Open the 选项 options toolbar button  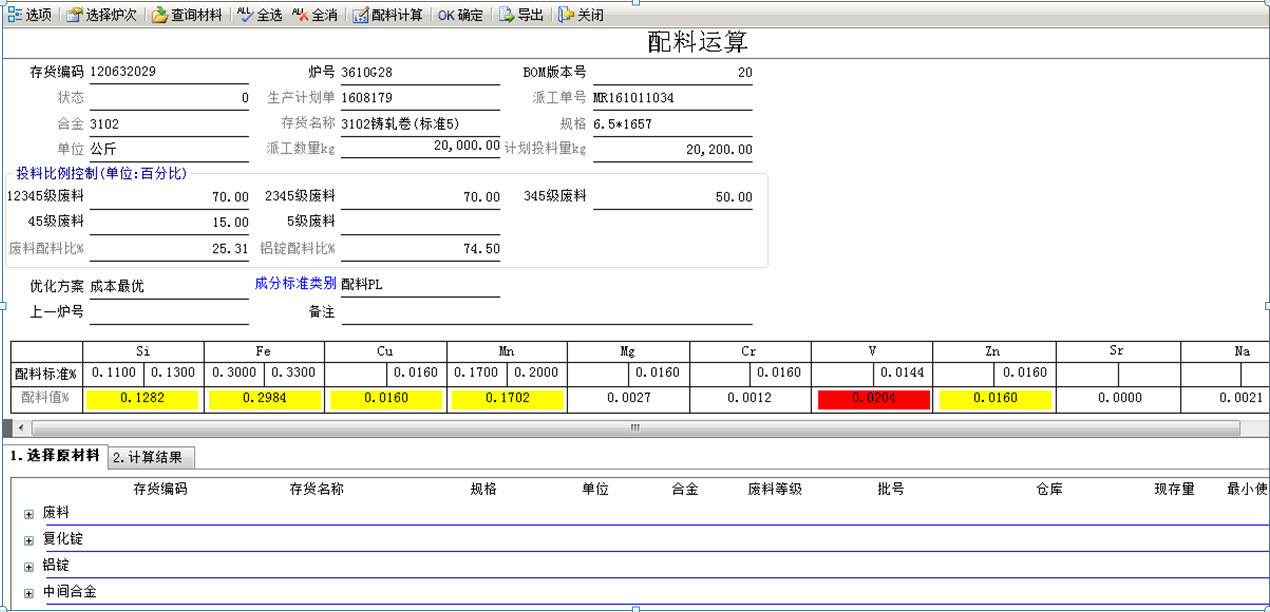pos(30,15)
